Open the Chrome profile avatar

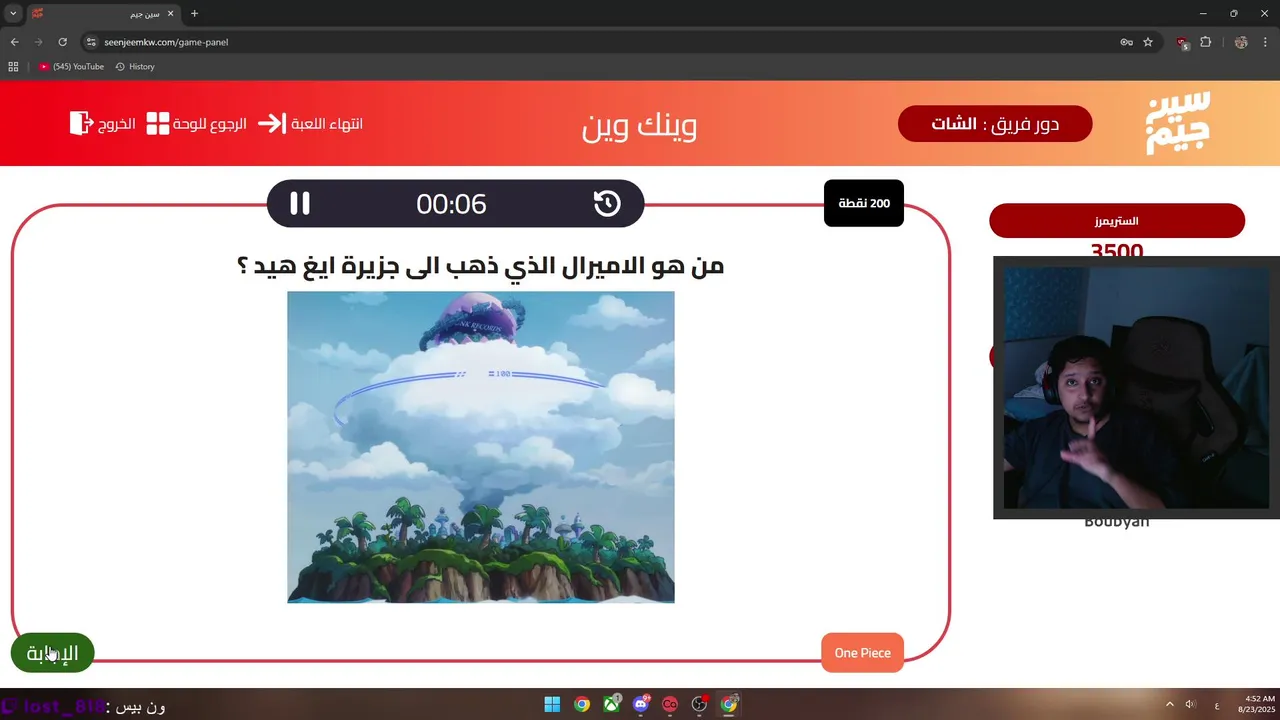1241,42
